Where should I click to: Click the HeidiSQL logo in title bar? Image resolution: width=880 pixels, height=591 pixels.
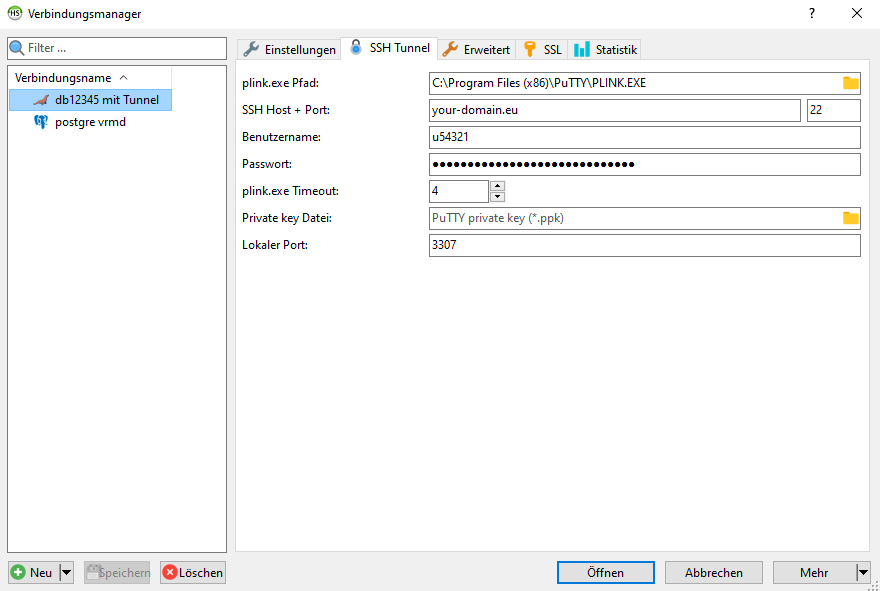[x=15, y=13]
